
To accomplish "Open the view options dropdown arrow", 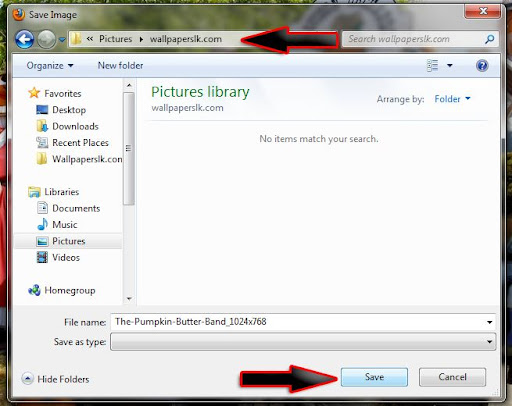I will 450,65.
